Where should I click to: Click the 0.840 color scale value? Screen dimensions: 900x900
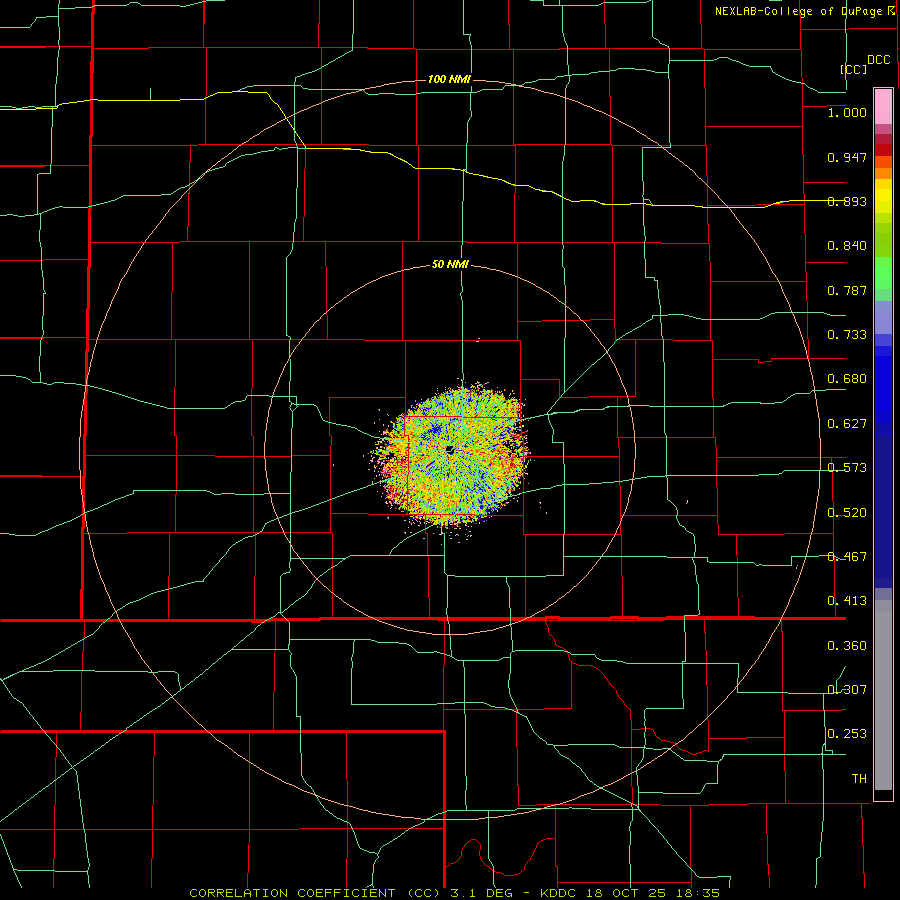click(847, 246)
